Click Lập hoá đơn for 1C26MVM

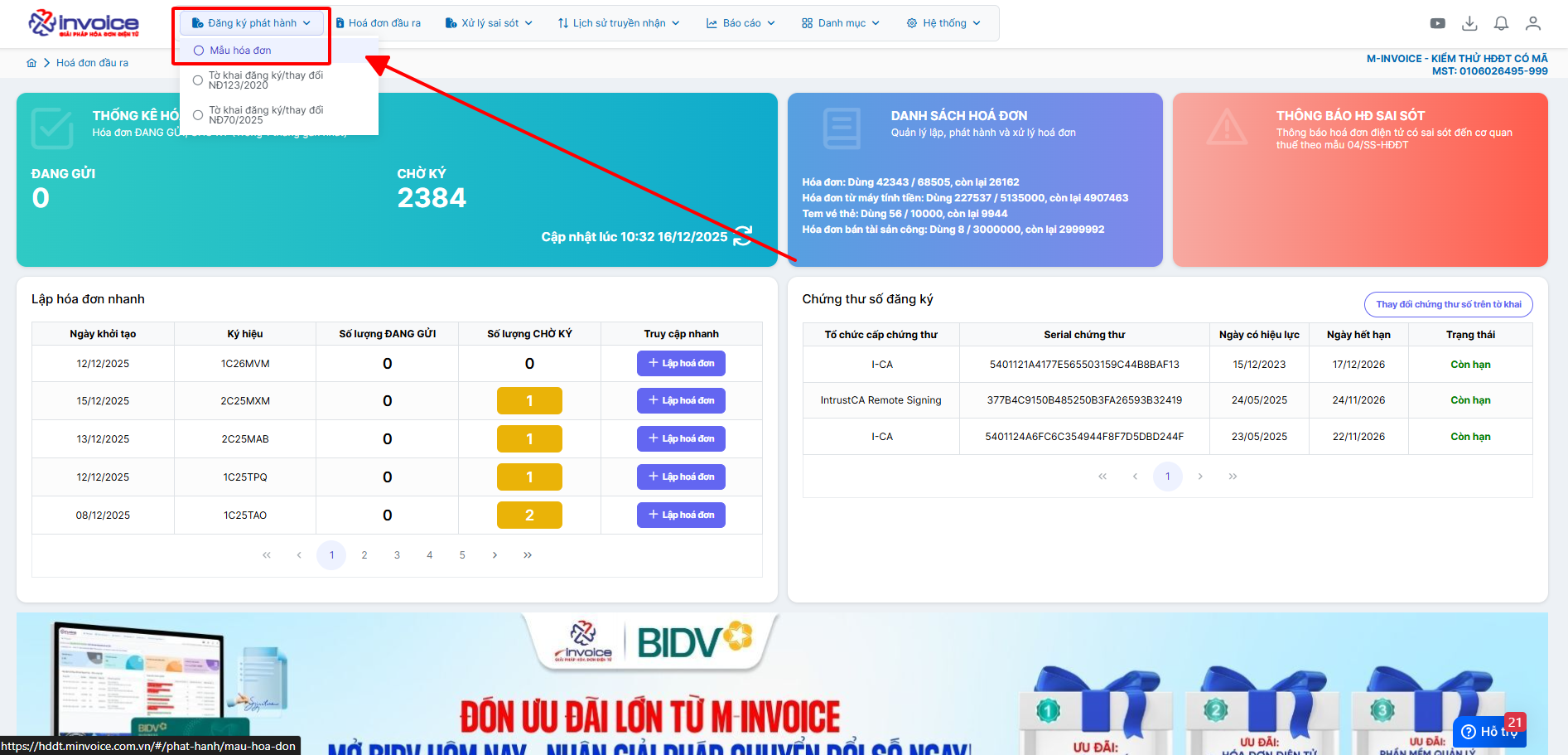681,364
